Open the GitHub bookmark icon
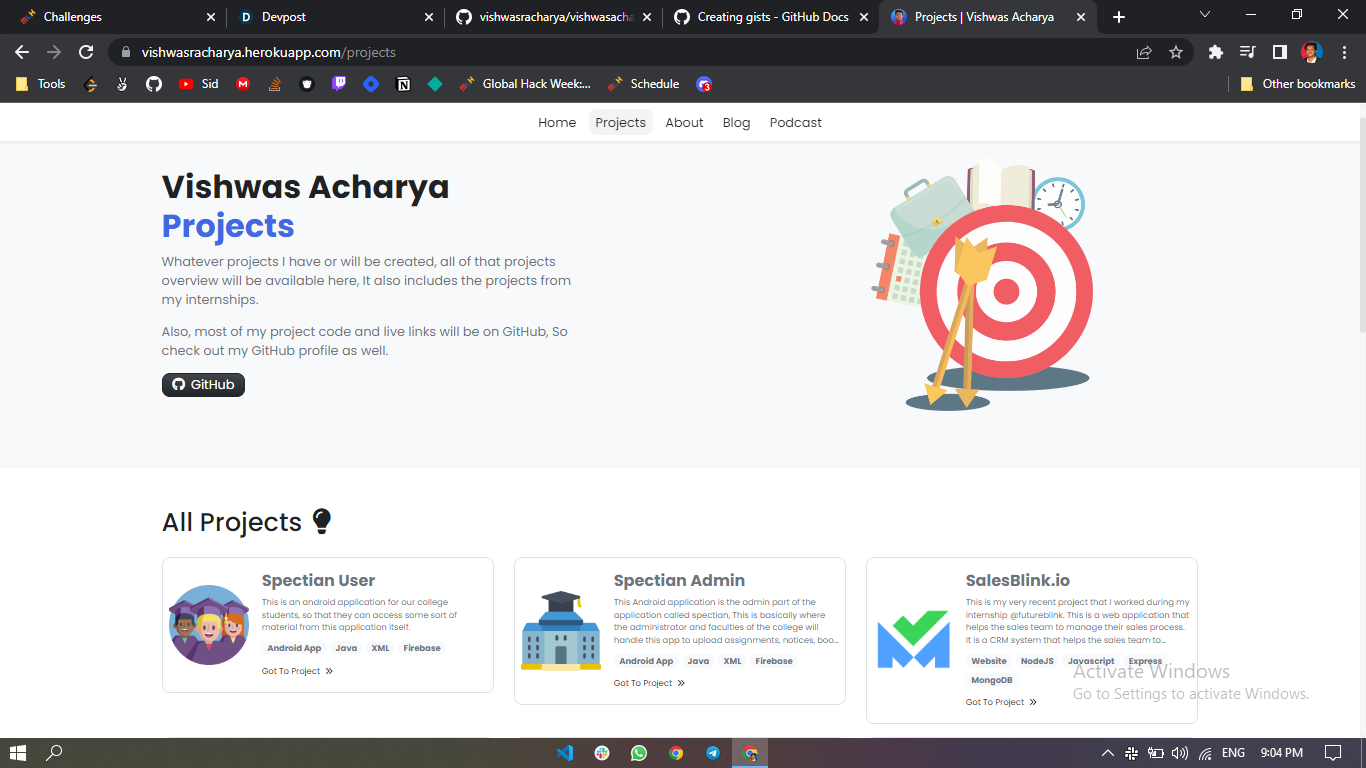Screen dimensions: 1366x768 tap(153, 84)
